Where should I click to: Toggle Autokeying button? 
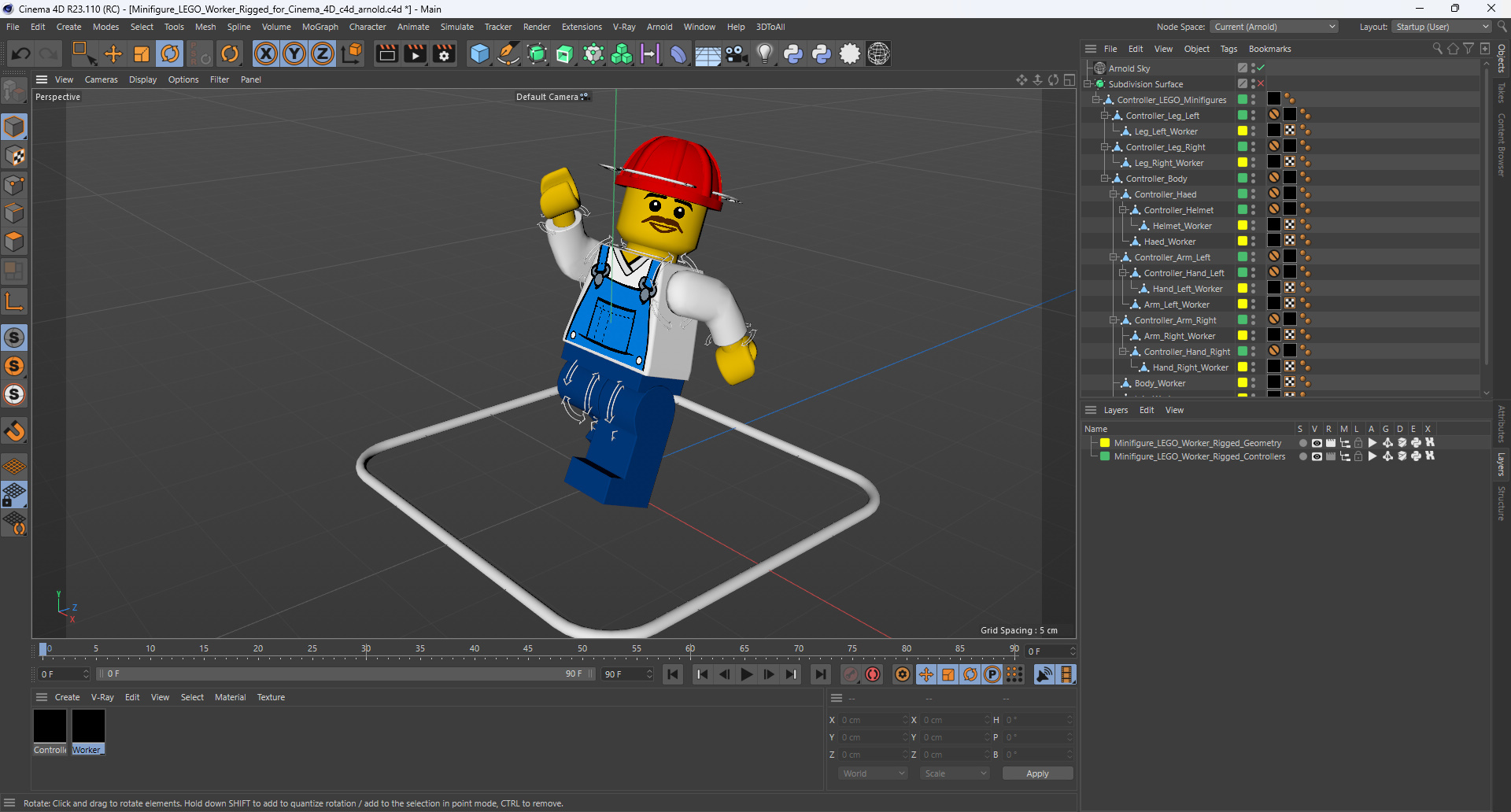(x=873, y=674)
